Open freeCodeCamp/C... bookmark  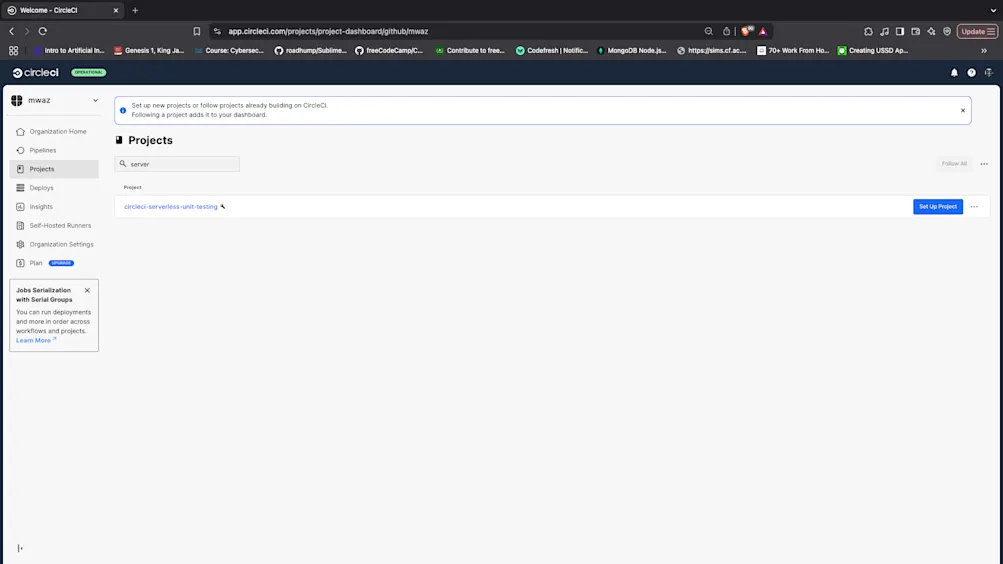[x=389, y=51]
